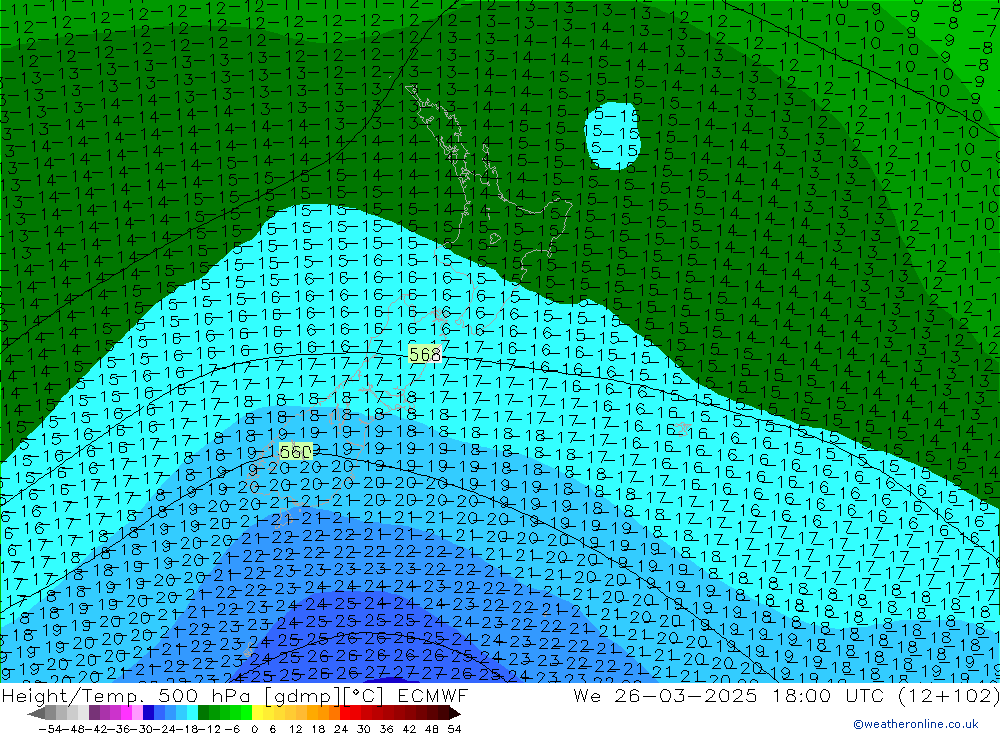Select the dark purple swatch above -42
The image size is (1000, 733).
94,713
